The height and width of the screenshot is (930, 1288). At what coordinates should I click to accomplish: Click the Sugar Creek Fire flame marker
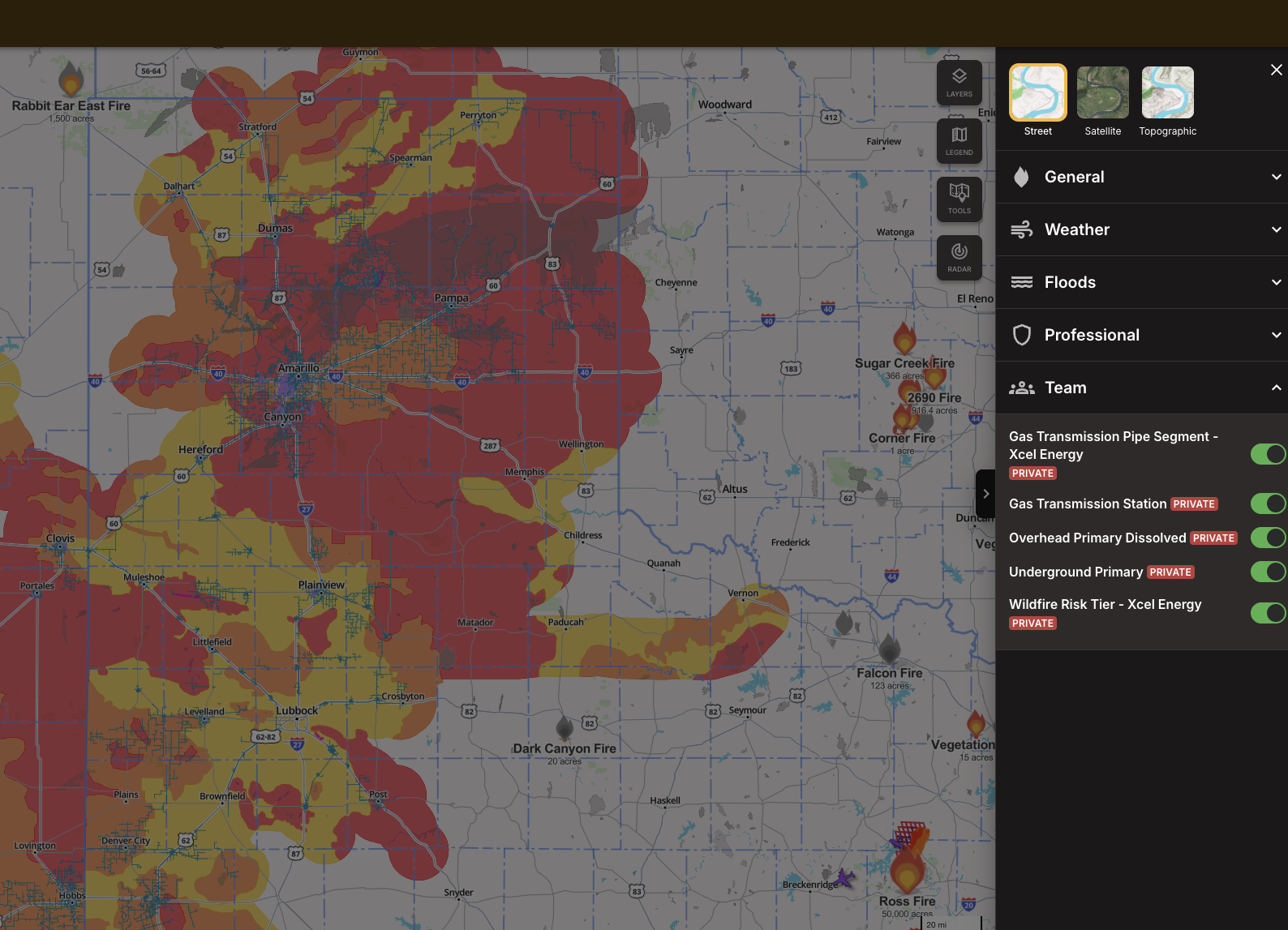pos(904,338)
